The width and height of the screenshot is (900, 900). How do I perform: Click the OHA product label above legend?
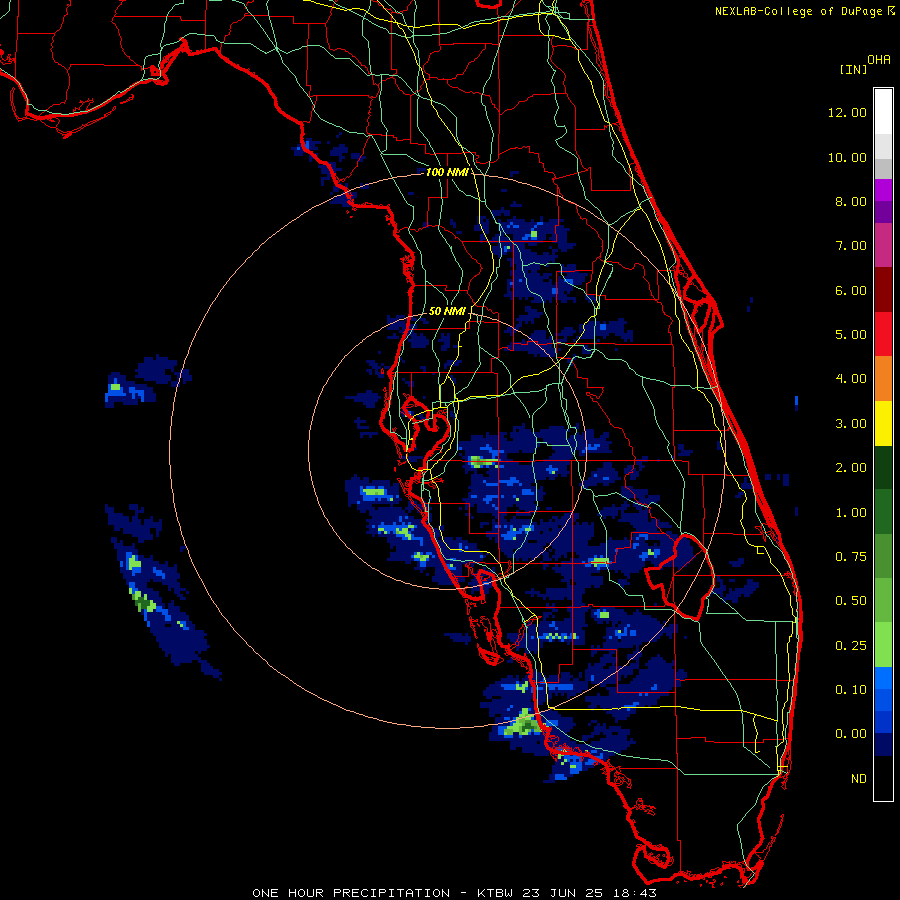(x=879, y=59)
